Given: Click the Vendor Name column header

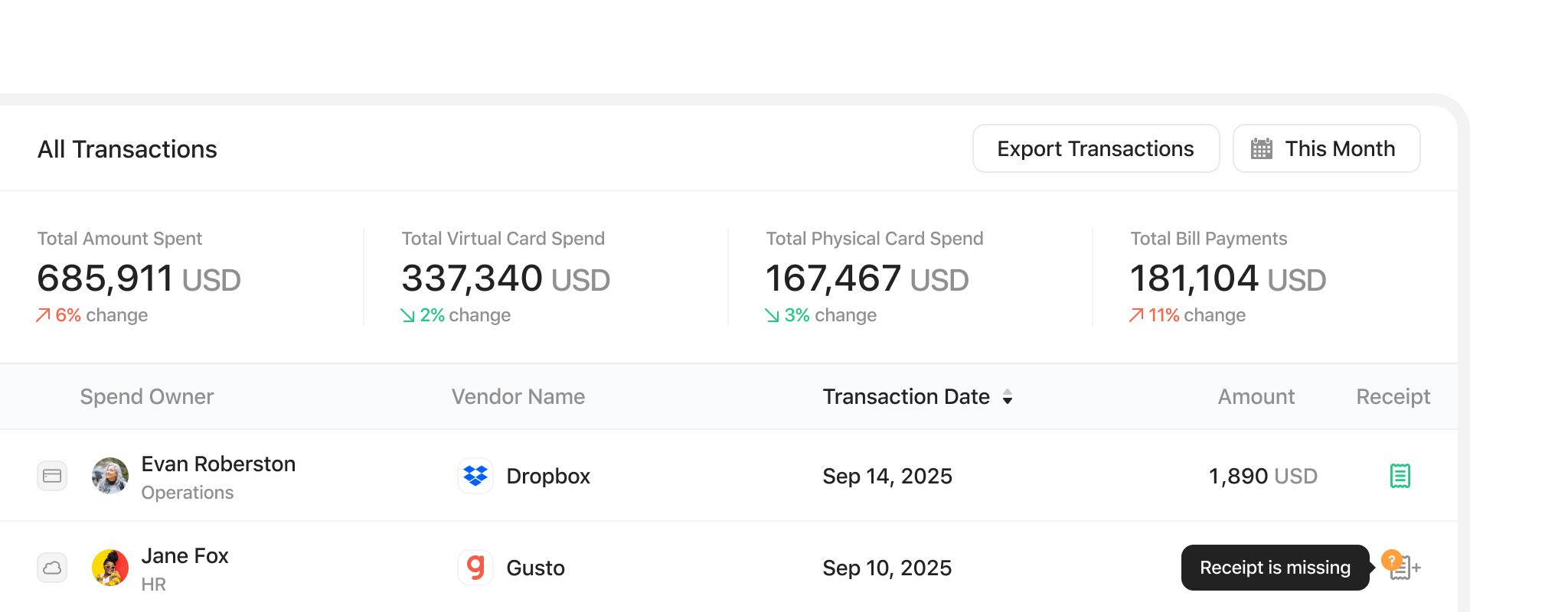Looking at the screenshot, I should pyautogui.click(x=518, y=396).
